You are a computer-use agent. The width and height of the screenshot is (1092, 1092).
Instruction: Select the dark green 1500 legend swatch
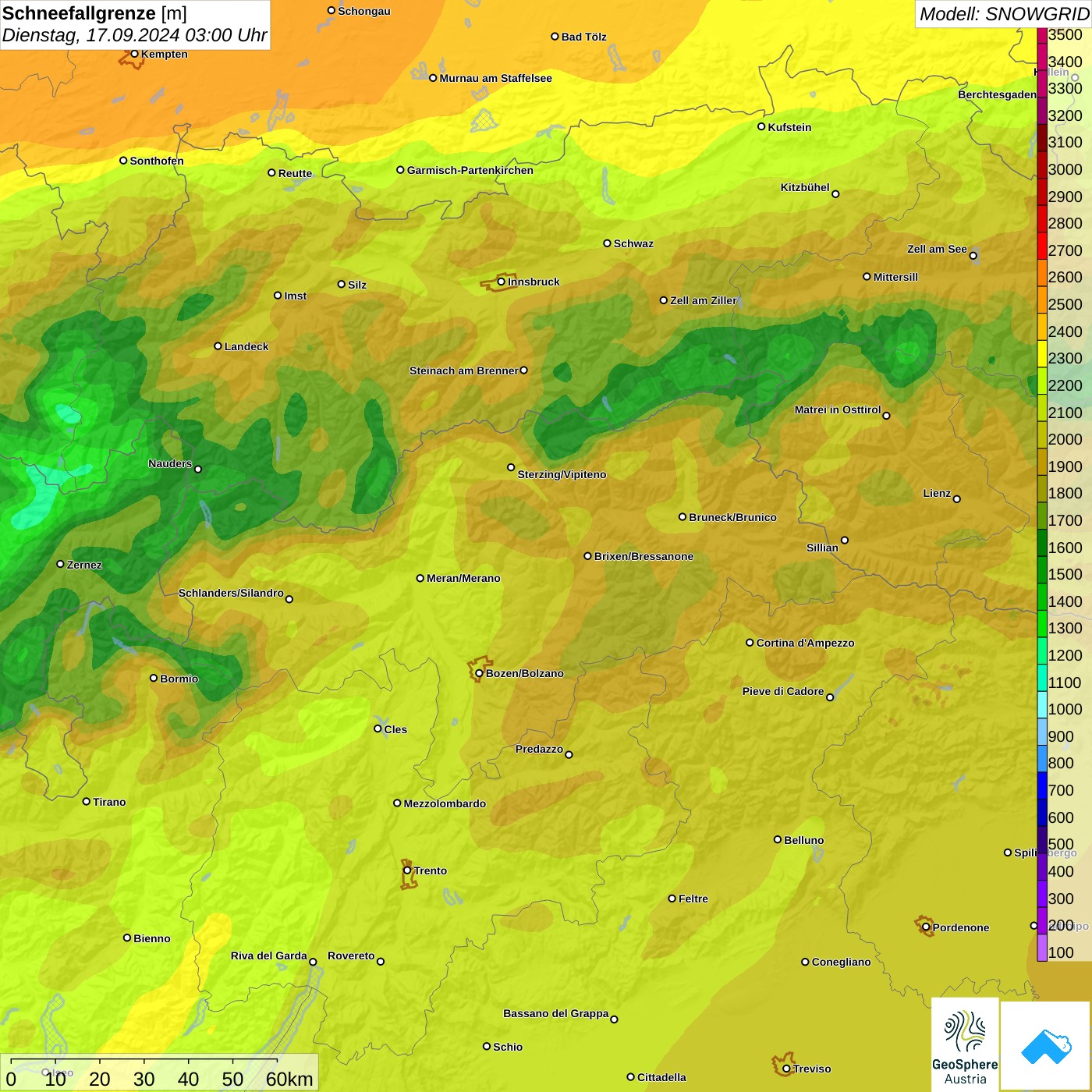(x=1042, y=569)
